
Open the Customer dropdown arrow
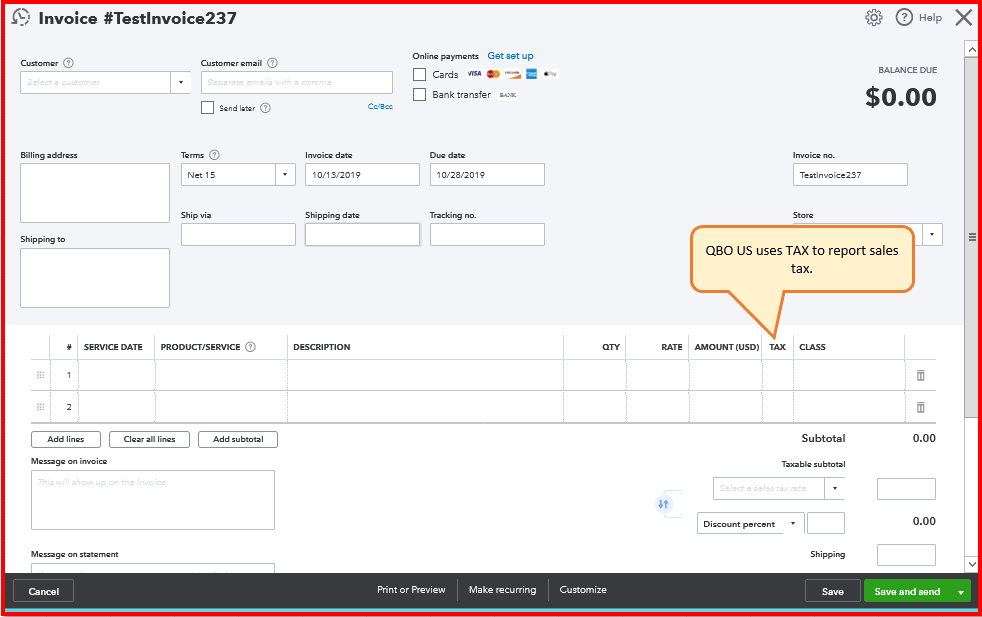pos(181,83)
